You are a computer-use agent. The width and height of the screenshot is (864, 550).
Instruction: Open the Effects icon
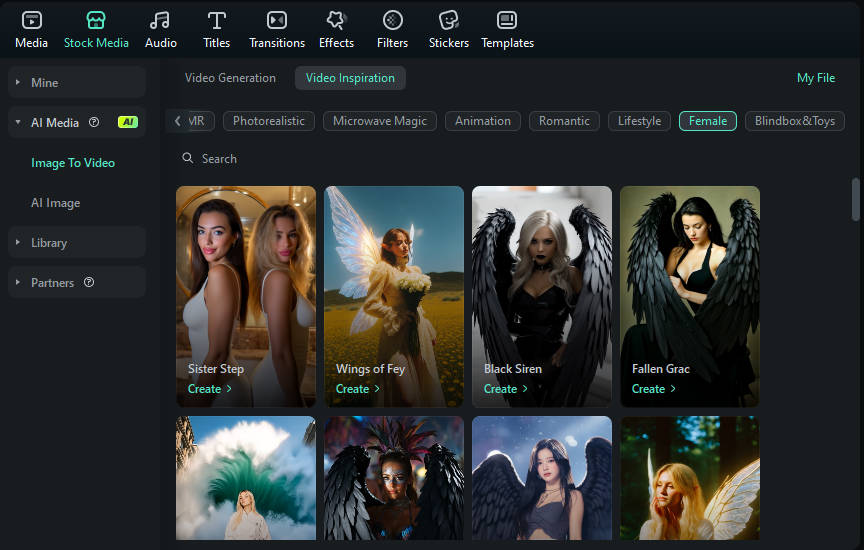coord(336,20)
